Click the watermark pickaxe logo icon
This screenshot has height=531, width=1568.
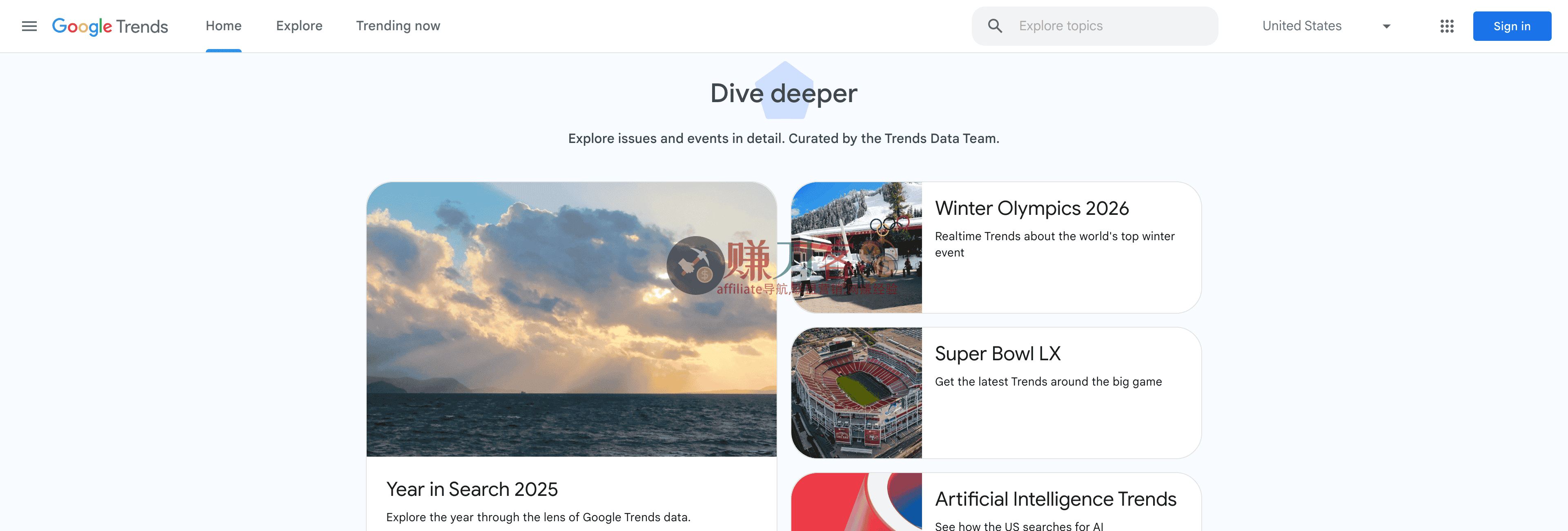(695, 265)
